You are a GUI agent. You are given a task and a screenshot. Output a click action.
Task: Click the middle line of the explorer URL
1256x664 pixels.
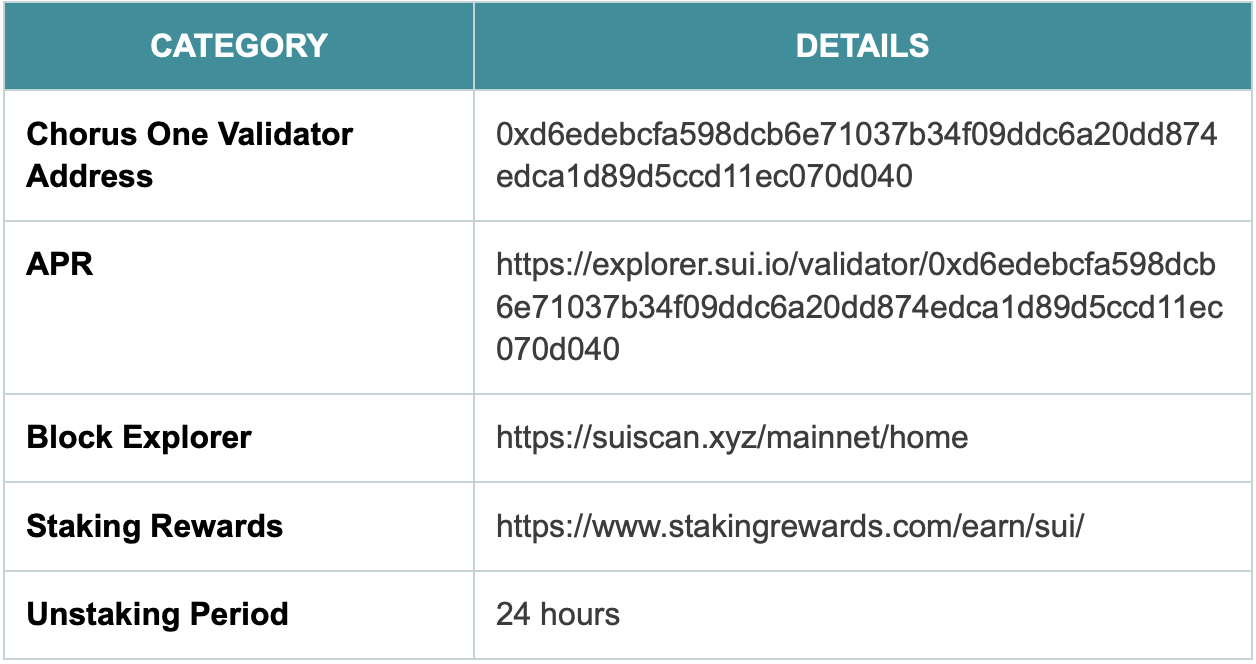tap(859, 307)
